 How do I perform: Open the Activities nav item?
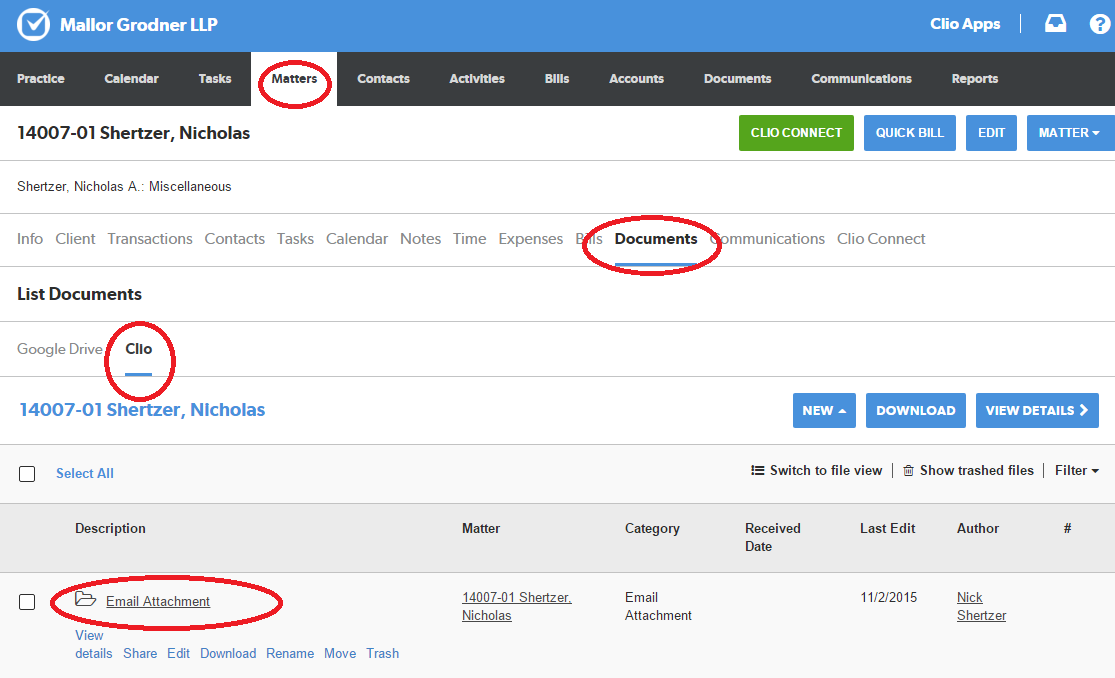[477, 79]
